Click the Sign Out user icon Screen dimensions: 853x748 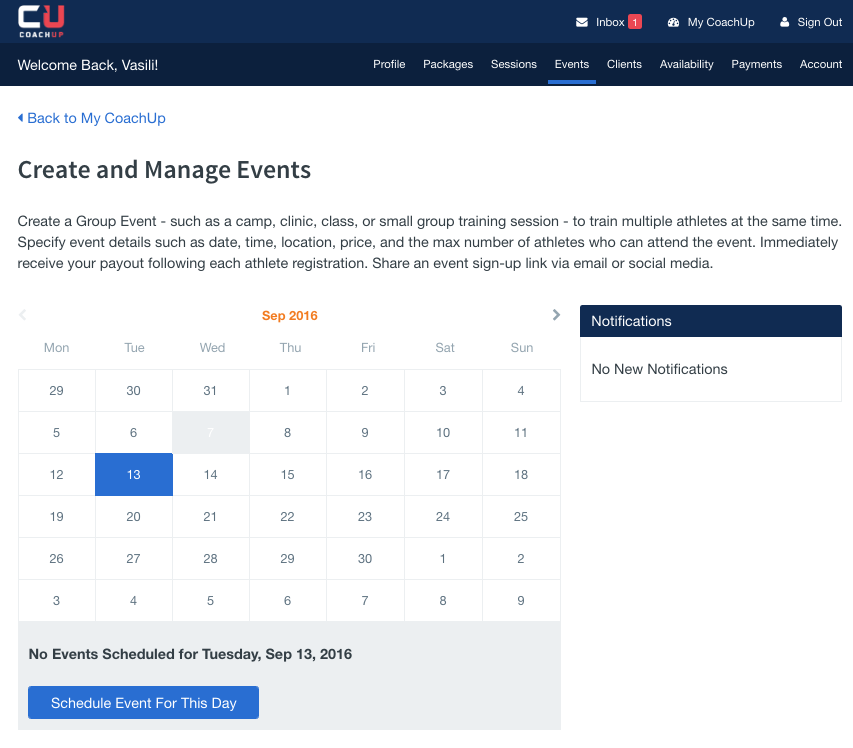pos(784,22)
